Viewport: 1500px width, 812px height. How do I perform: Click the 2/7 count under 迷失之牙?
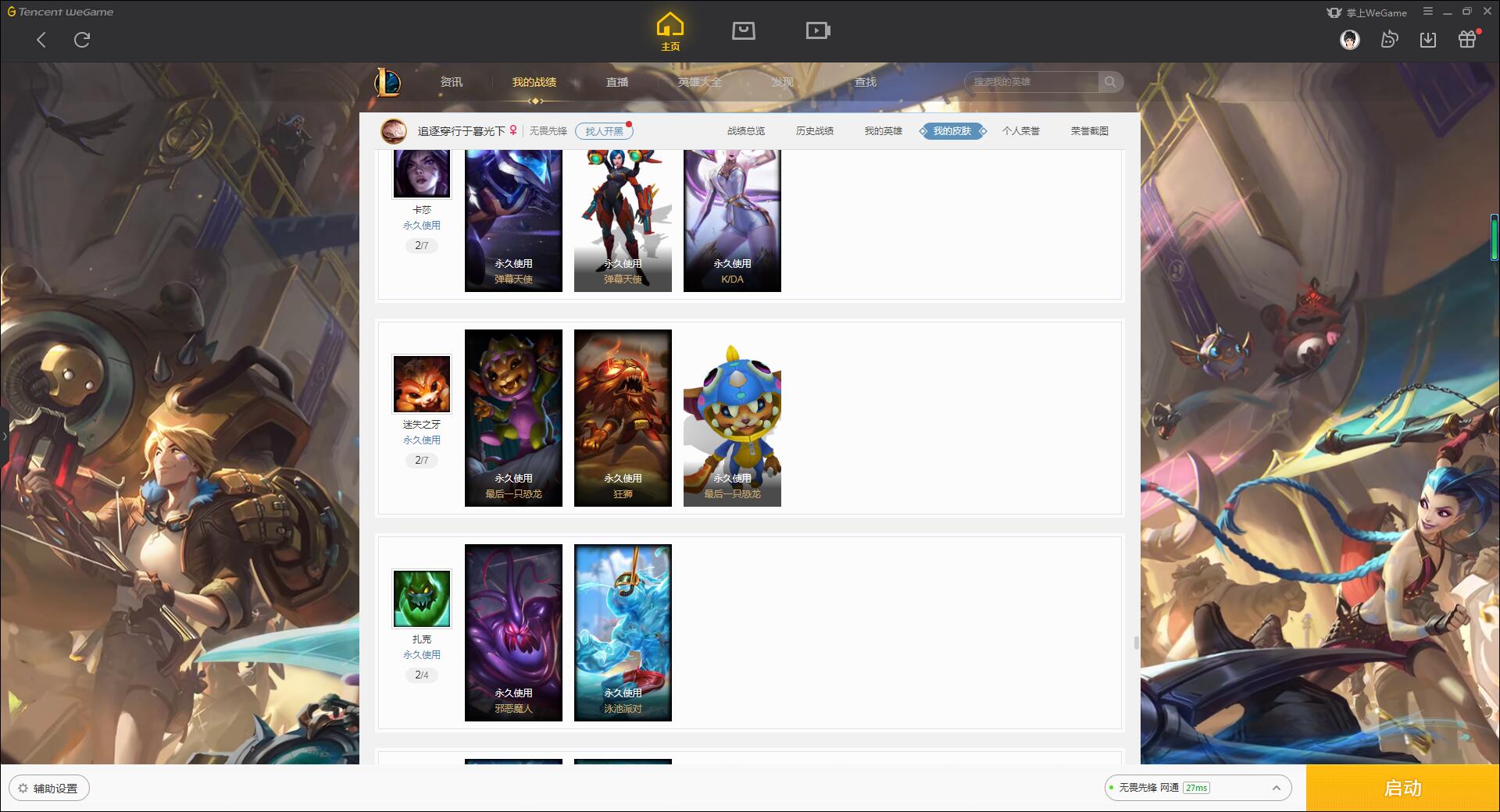(422, 460)
